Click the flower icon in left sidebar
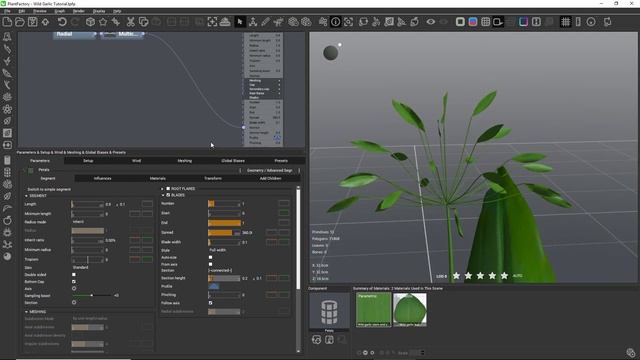640x360 pixels. point(7,109)
